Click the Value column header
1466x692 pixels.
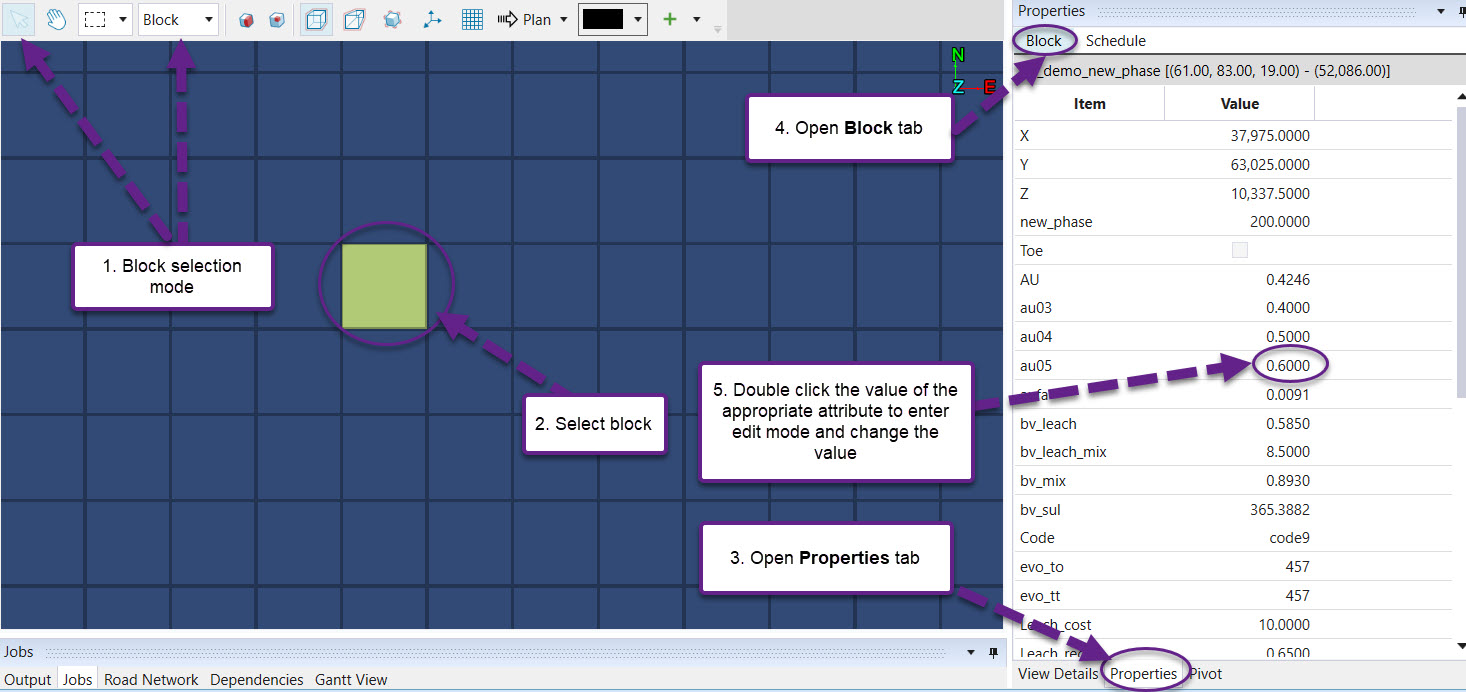coord(1240,103)
